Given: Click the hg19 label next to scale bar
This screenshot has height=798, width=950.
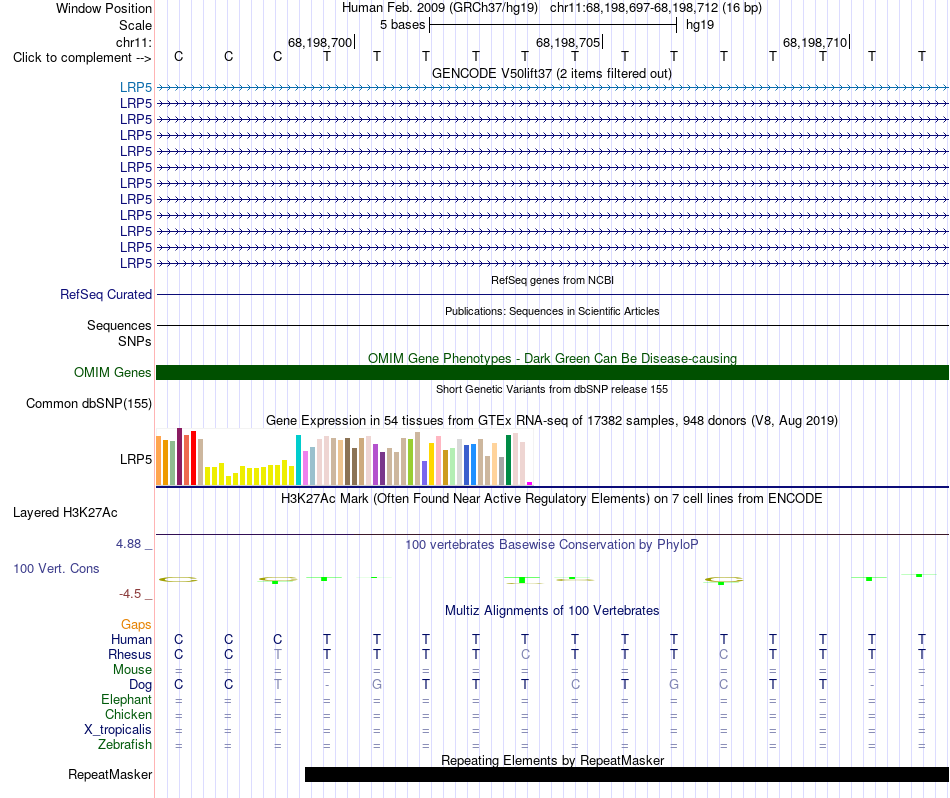Looking at the screenshot, I should (x=700, y=25).
